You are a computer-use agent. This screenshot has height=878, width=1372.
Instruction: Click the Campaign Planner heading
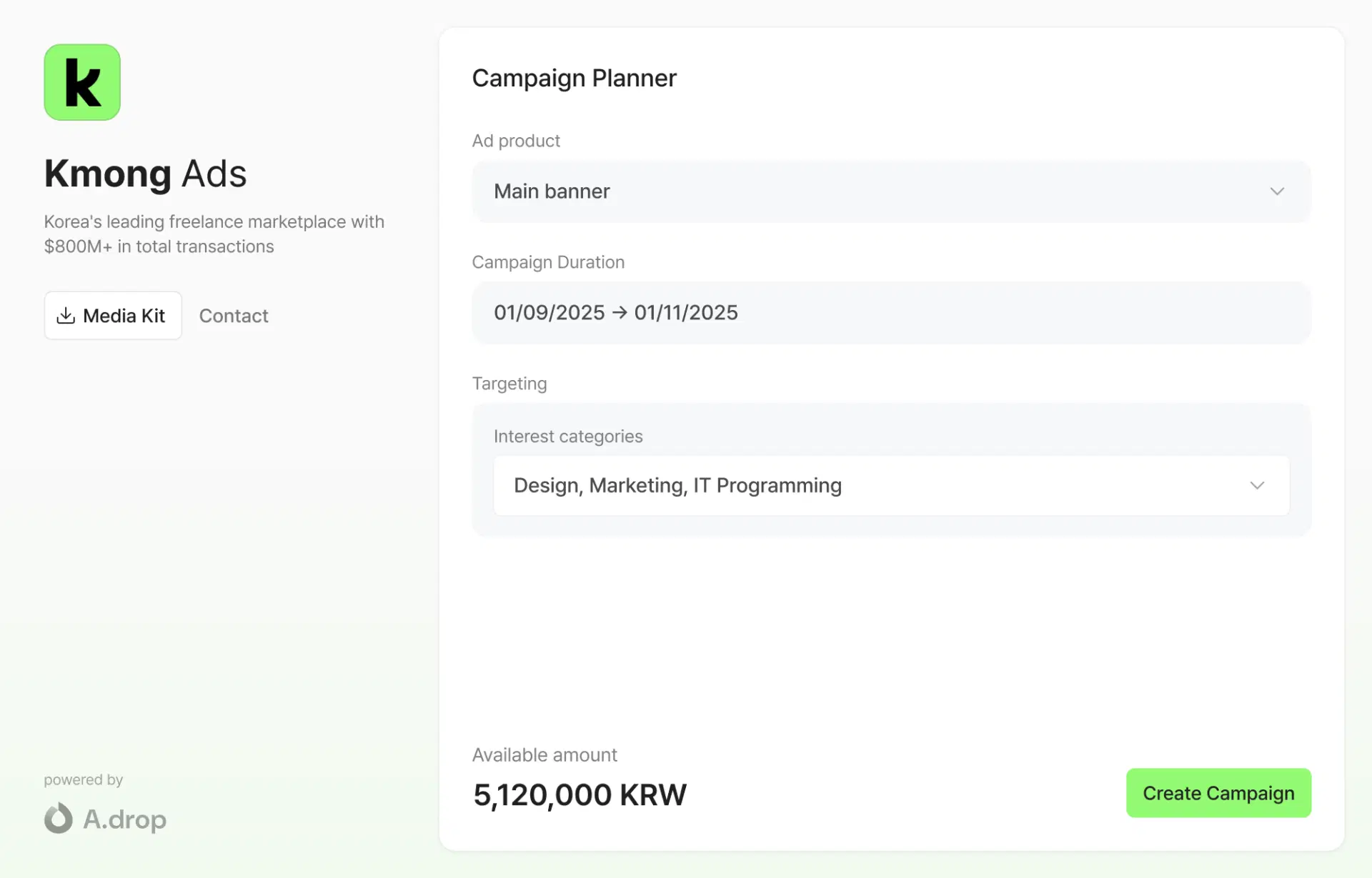tap(574, 78)
